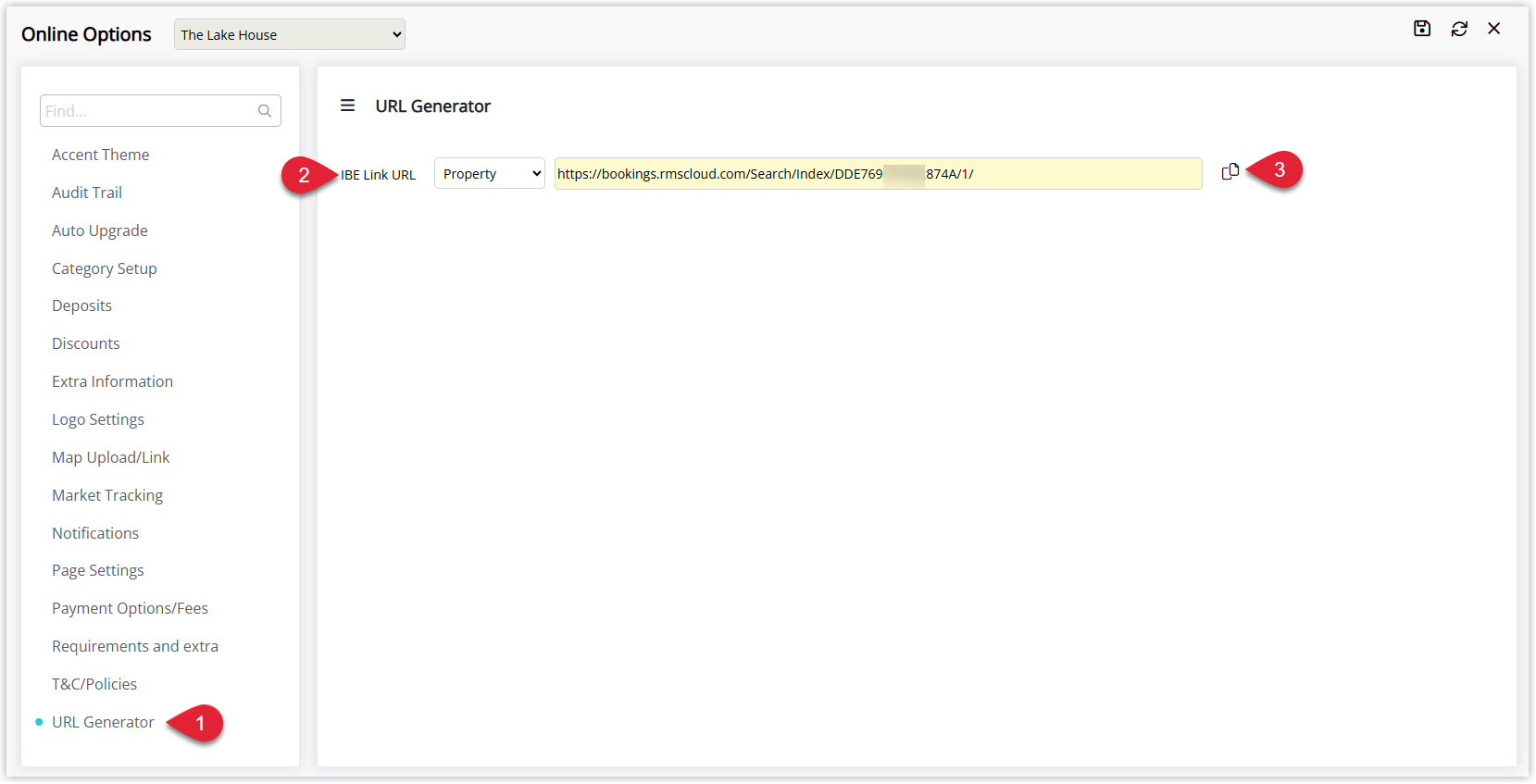Click the IBE Link URL label
This screenshot has height=784, width=1536.
(378, 174)
